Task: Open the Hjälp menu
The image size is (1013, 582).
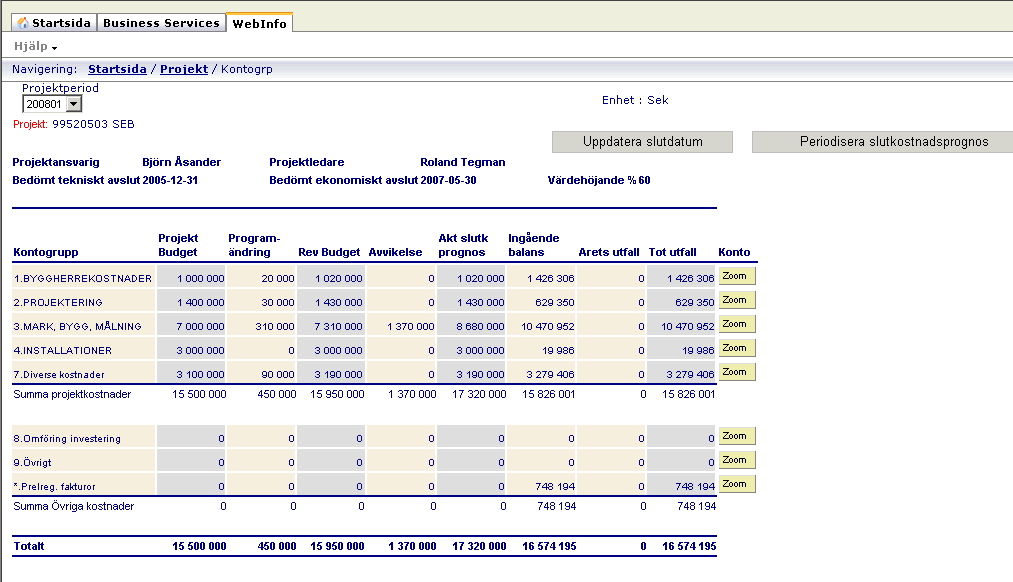Action: coord(36,47)
